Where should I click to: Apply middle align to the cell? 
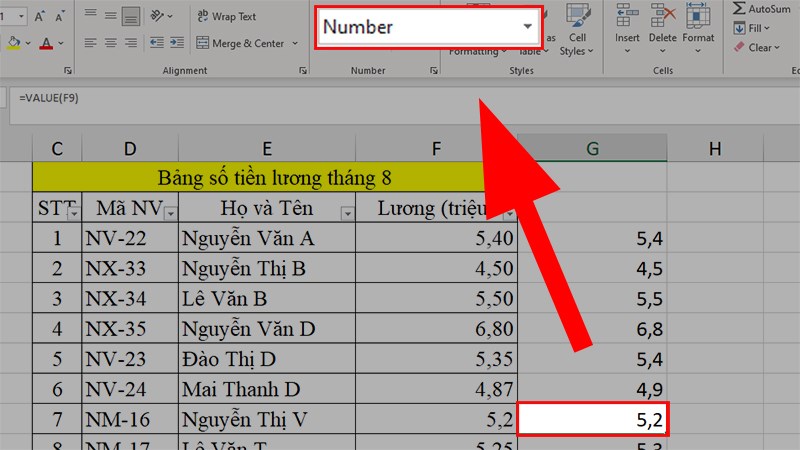pyautogui.click(x=110, y=16)
